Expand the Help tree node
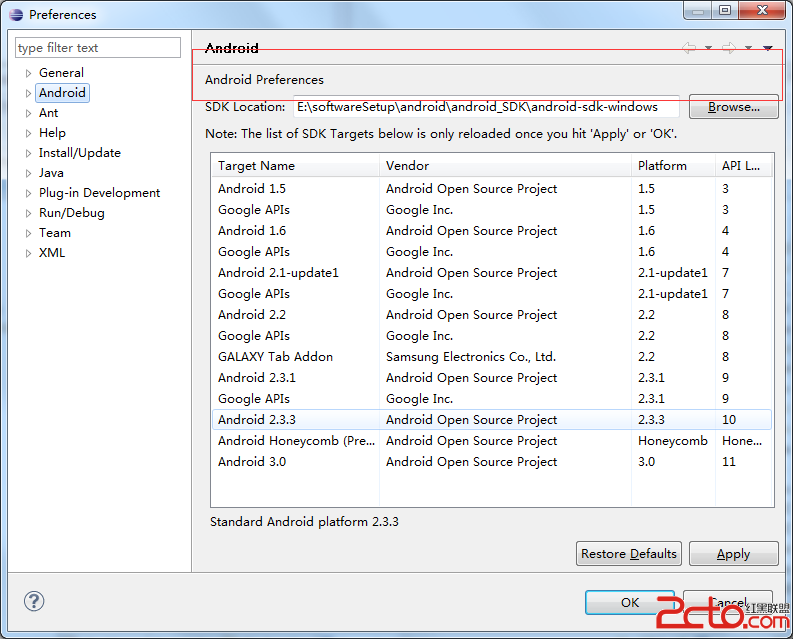Viewport: 793px width, 639px height. click(x=28, y=133)
